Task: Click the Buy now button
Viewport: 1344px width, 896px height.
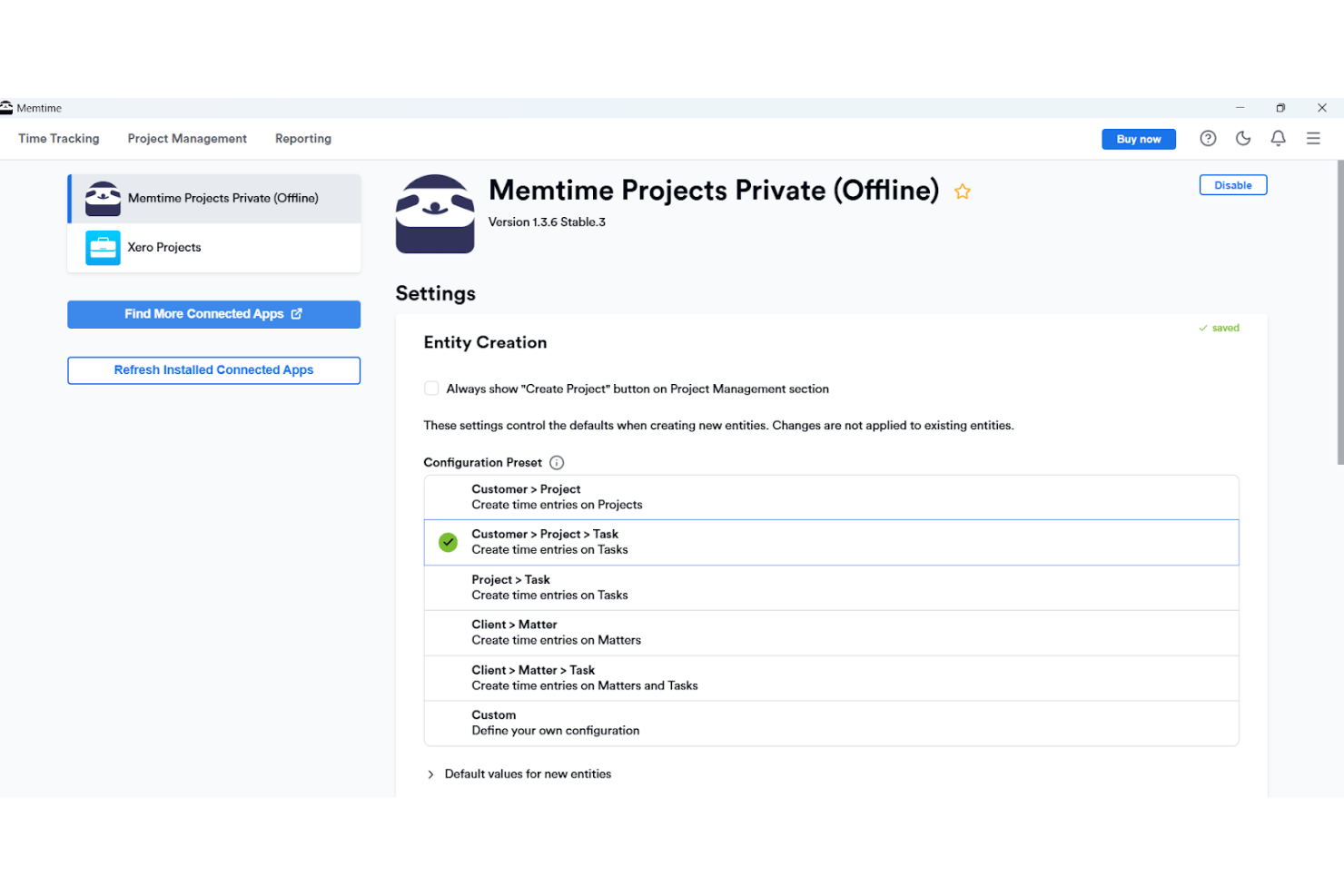Action: 1139,139
